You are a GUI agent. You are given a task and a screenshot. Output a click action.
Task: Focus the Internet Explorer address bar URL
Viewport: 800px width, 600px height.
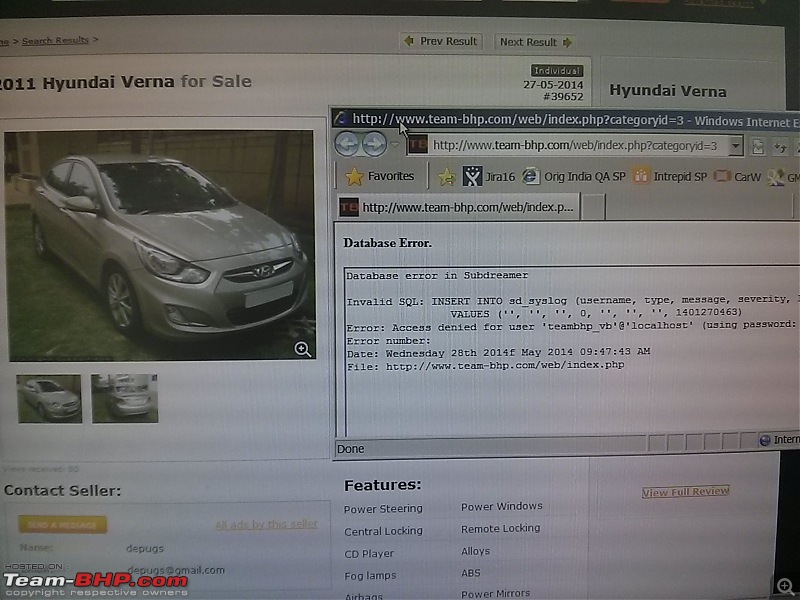click(x=575, y=146)
